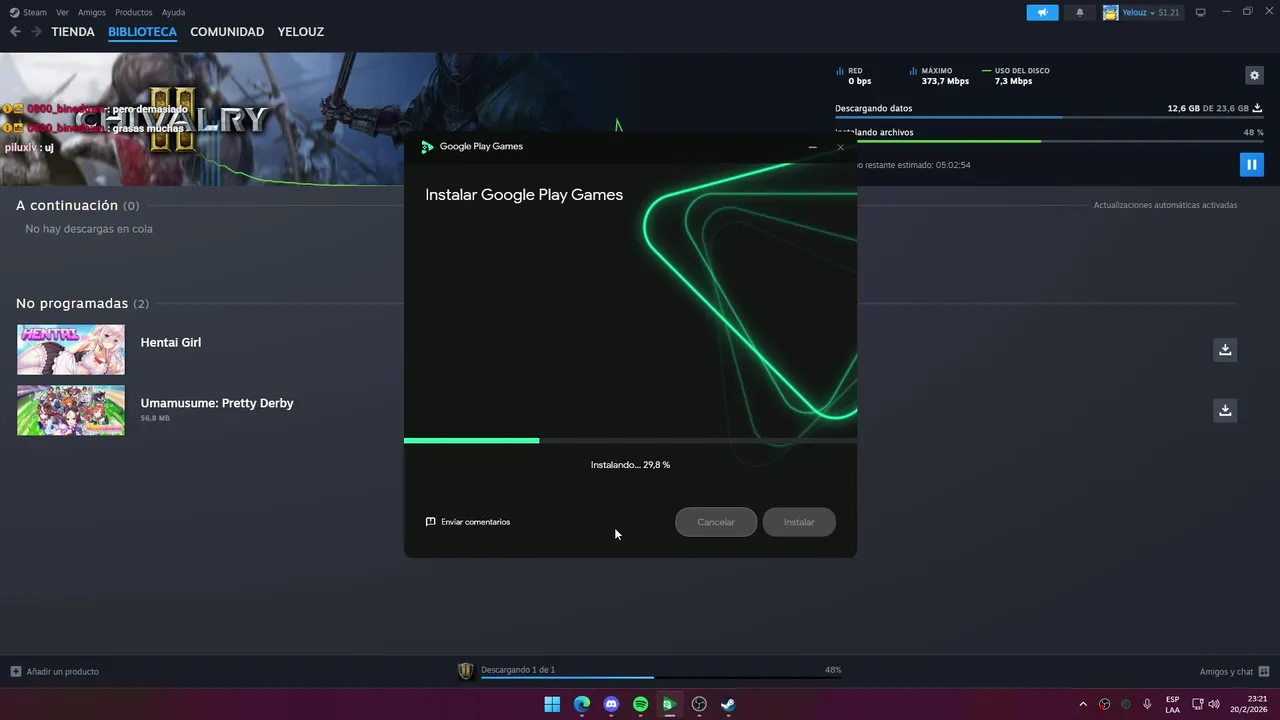
Task: Click the Añadir un producto plus icon
Action: (x=16, y=671)
